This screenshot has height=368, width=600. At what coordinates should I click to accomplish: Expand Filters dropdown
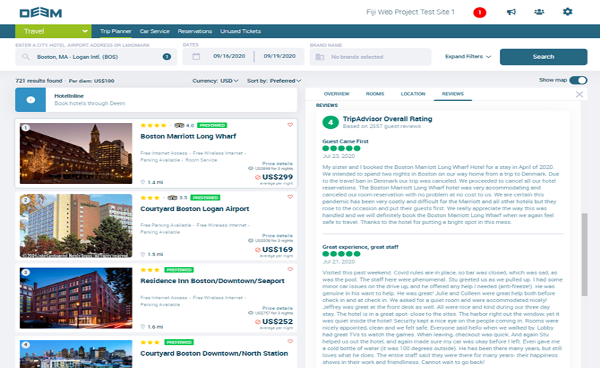click(468, 57)
